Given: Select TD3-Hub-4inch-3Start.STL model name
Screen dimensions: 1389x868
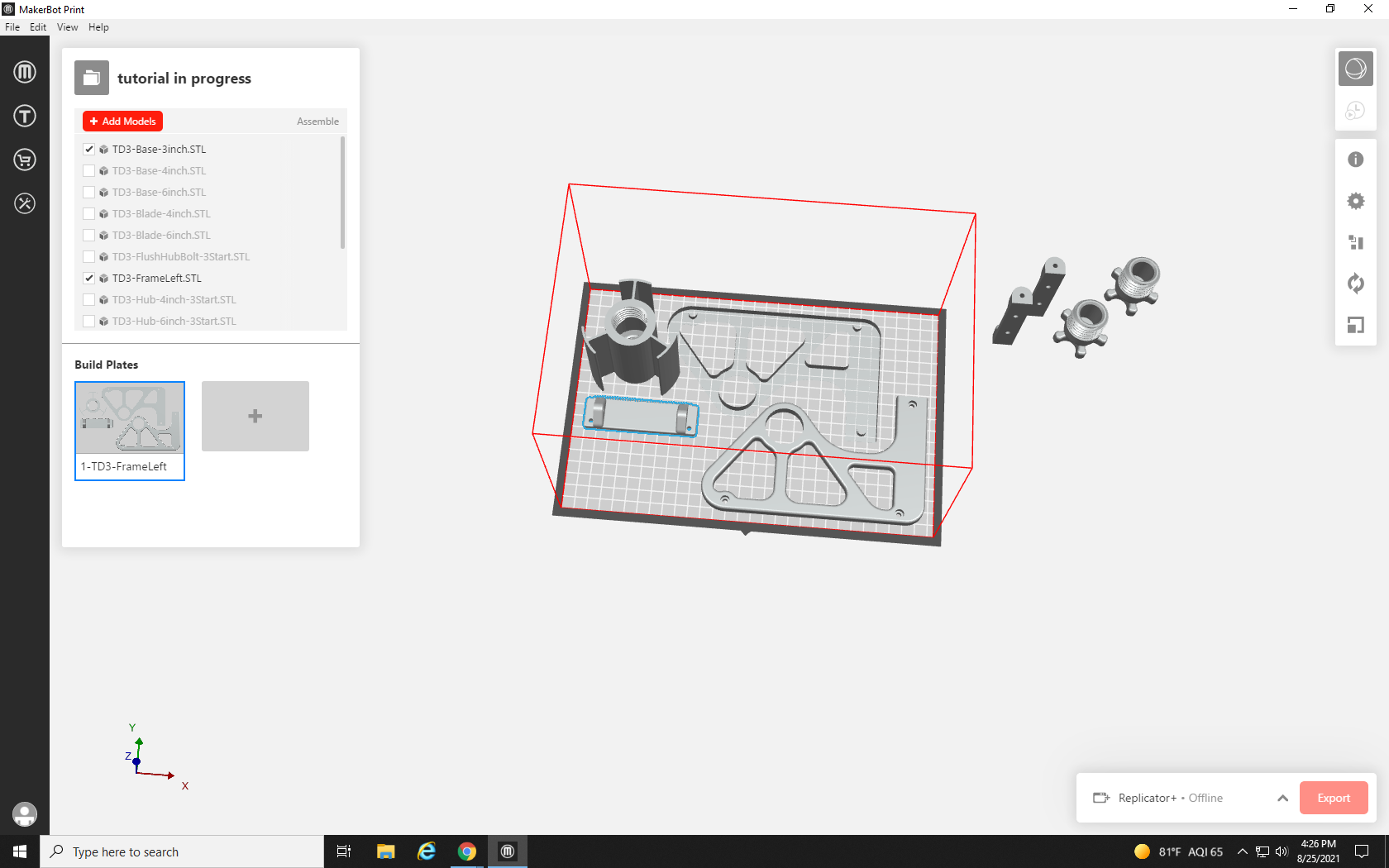Looking at the screenshot, I should [174, 300].
